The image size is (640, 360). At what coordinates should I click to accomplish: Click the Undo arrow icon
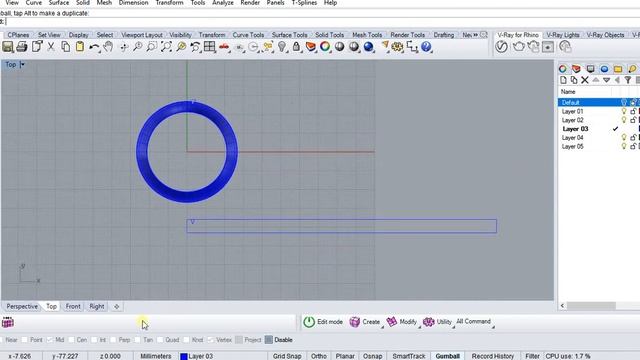coord(94,47)
